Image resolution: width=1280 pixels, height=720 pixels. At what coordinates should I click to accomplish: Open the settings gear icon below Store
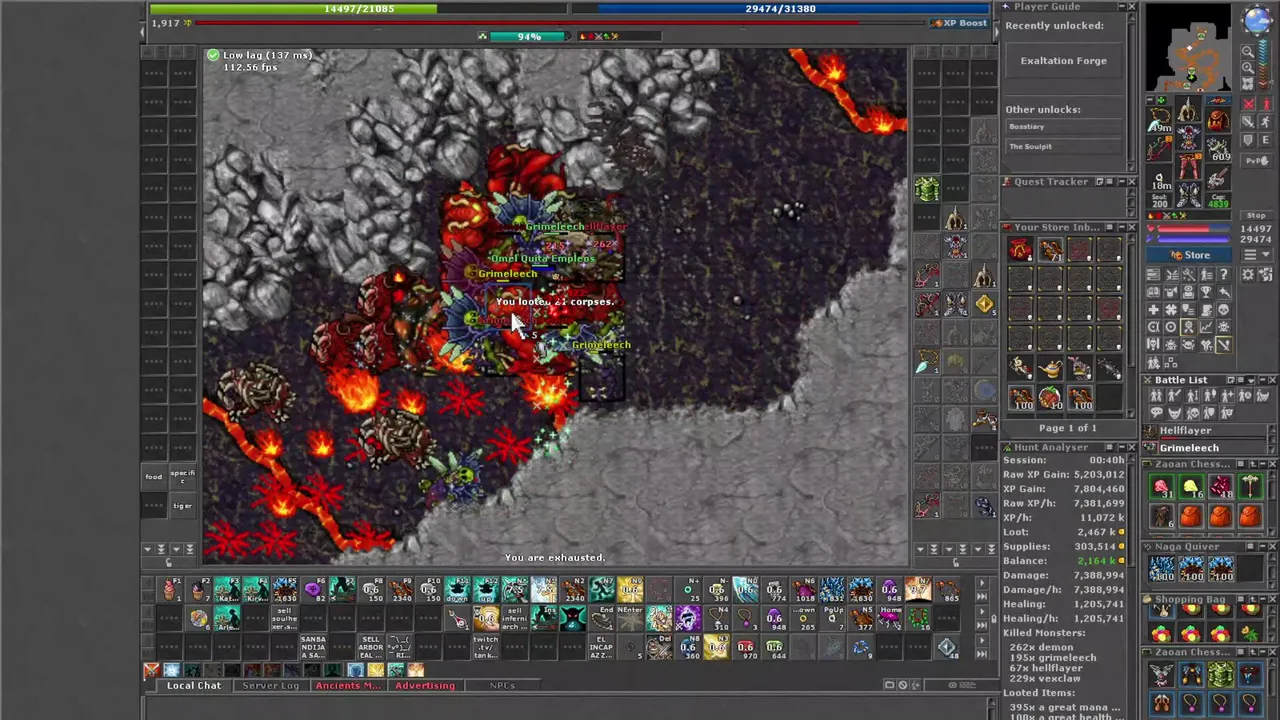pyautogui.click(x=1248, y=274)
